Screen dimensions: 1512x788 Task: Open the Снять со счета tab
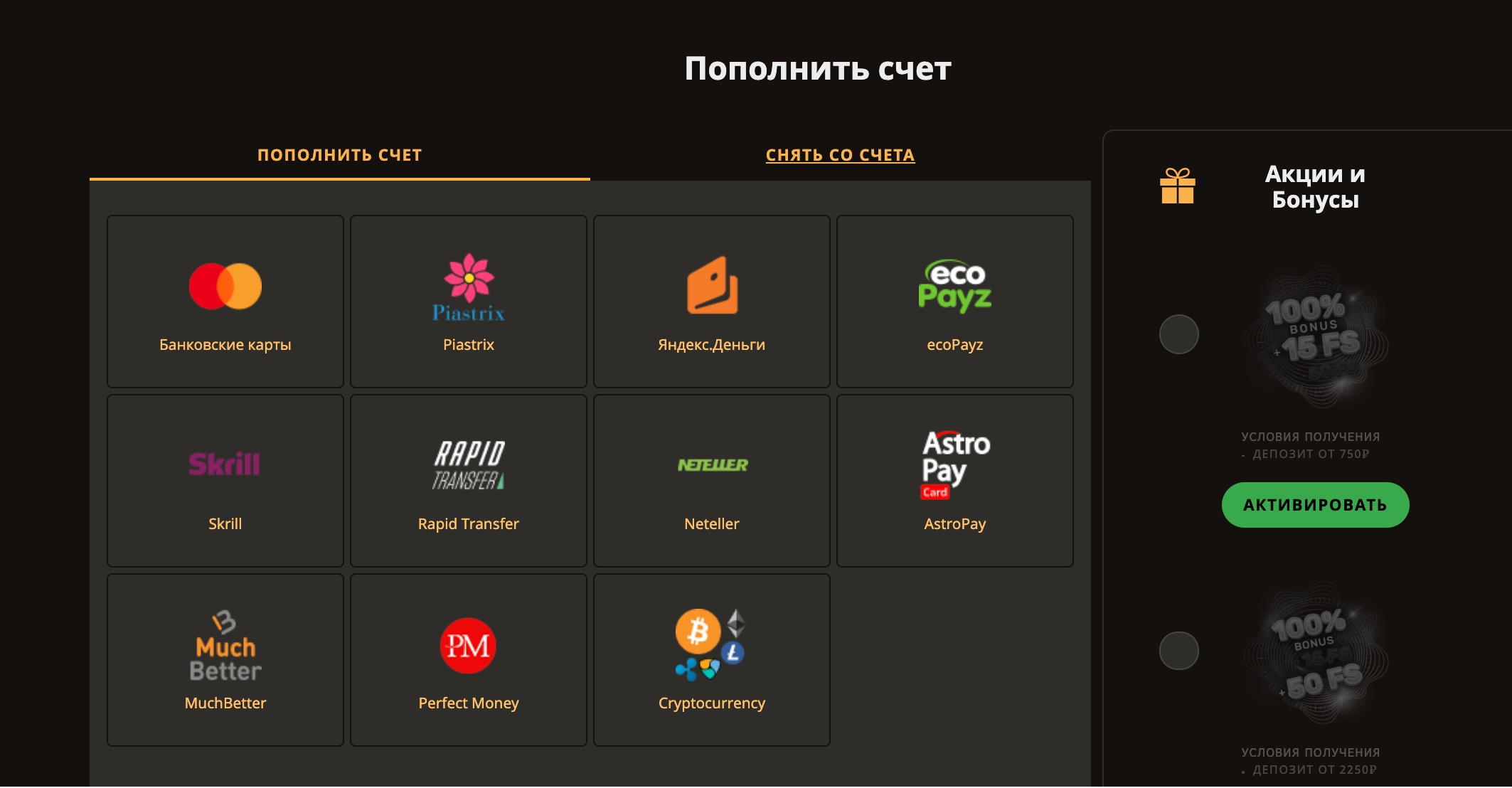tap(840, 155)
